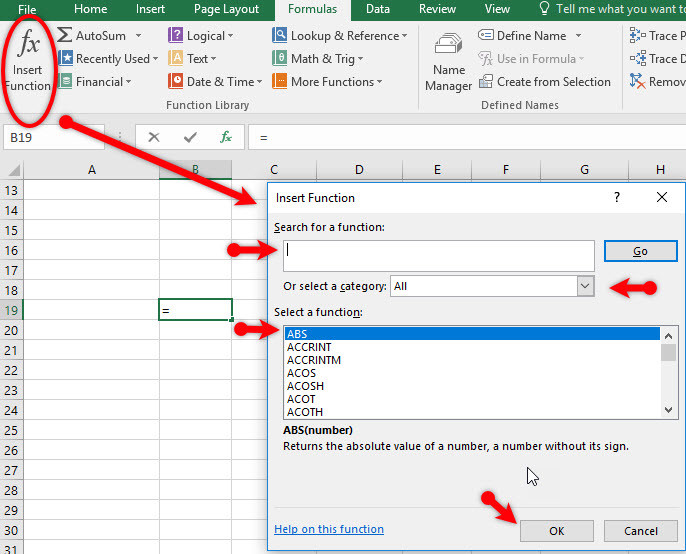Expand the AutoSum dropdown arrow
This screenshot has width=686, height=554.
pos(138,35)
